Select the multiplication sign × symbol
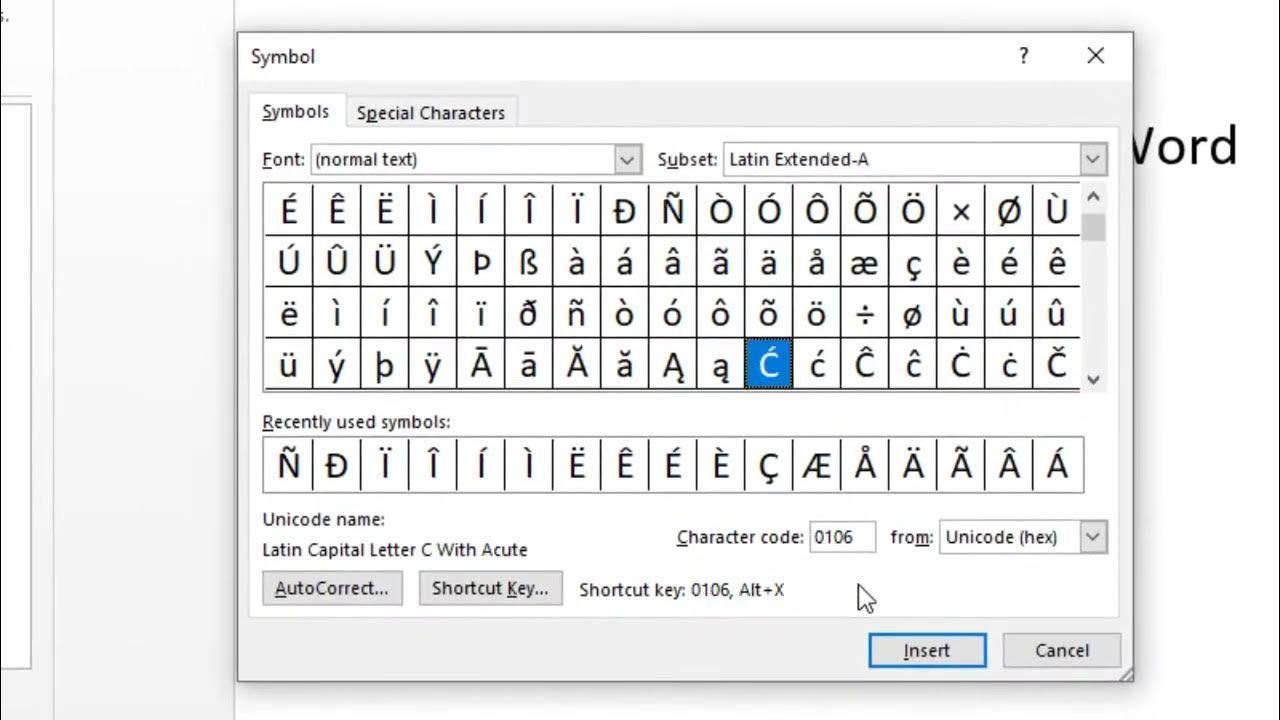 (961, 211)
